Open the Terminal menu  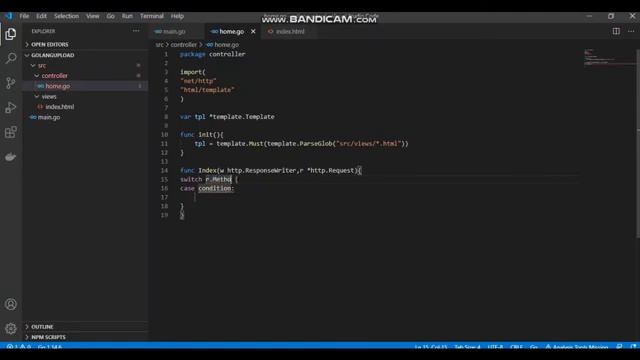click(151, 16)
